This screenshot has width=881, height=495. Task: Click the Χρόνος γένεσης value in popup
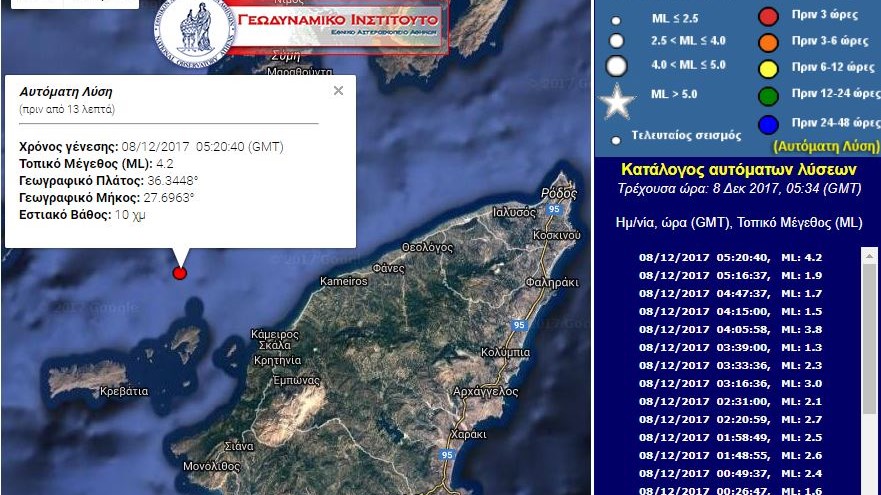202,147
